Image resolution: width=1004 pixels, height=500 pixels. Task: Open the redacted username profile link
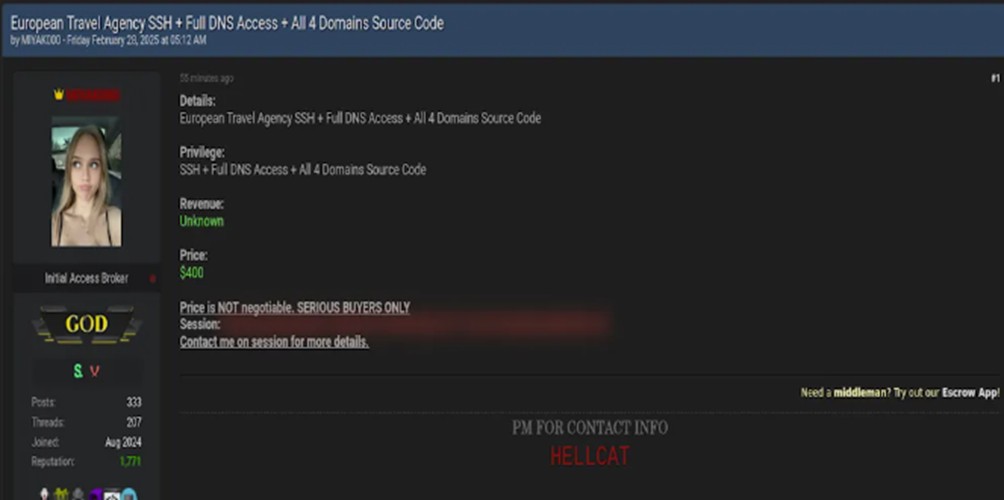[x=93, y=95]
